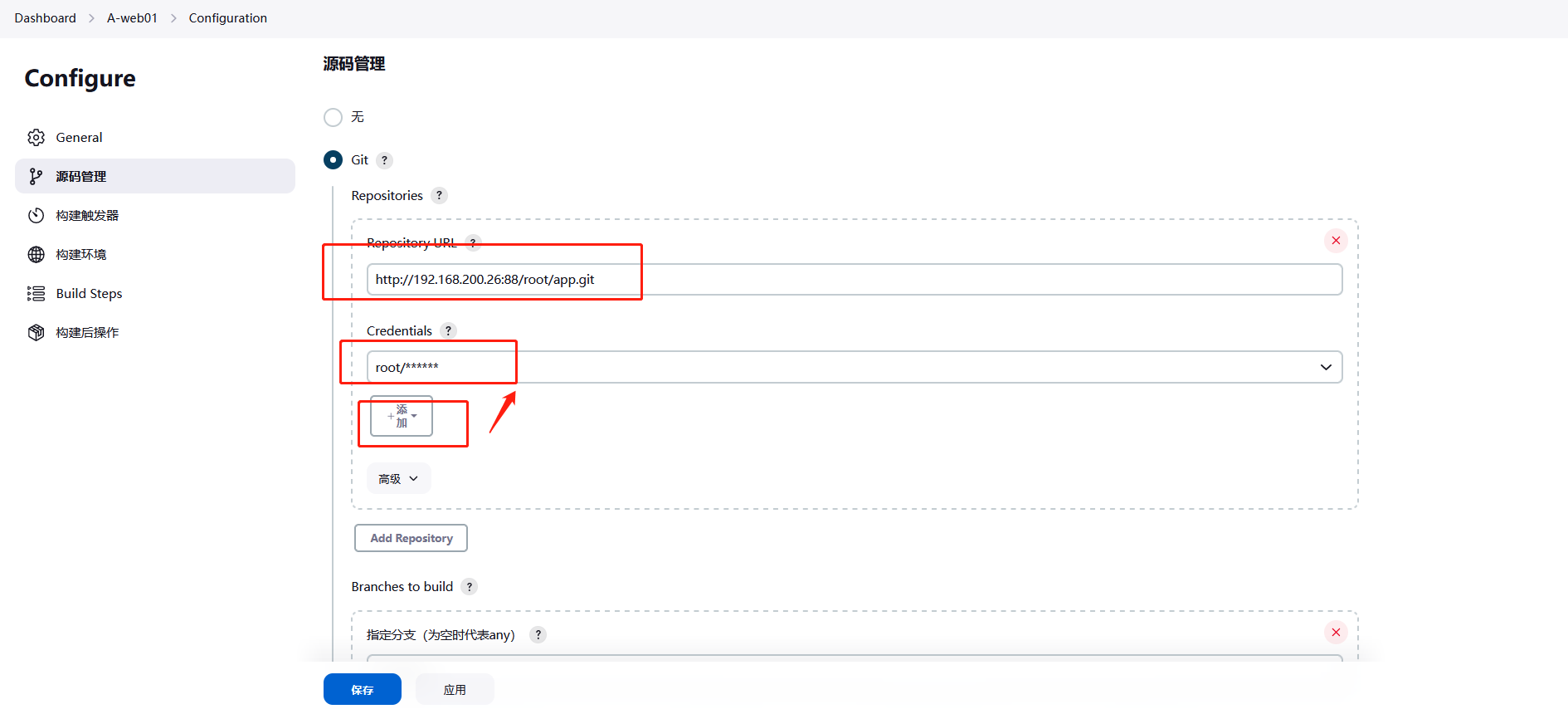Open the Repository URL help icon

(x=473, y=242)
